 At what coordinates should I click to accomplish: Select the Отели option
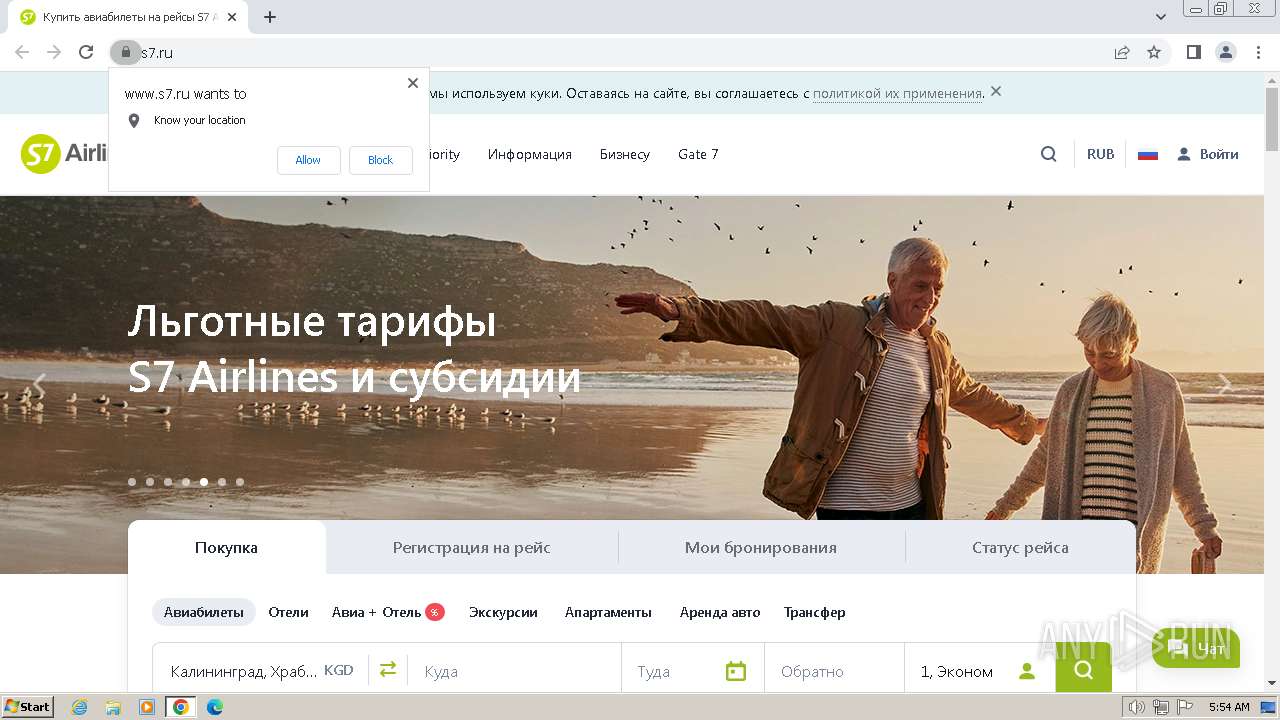click(288, 612)
